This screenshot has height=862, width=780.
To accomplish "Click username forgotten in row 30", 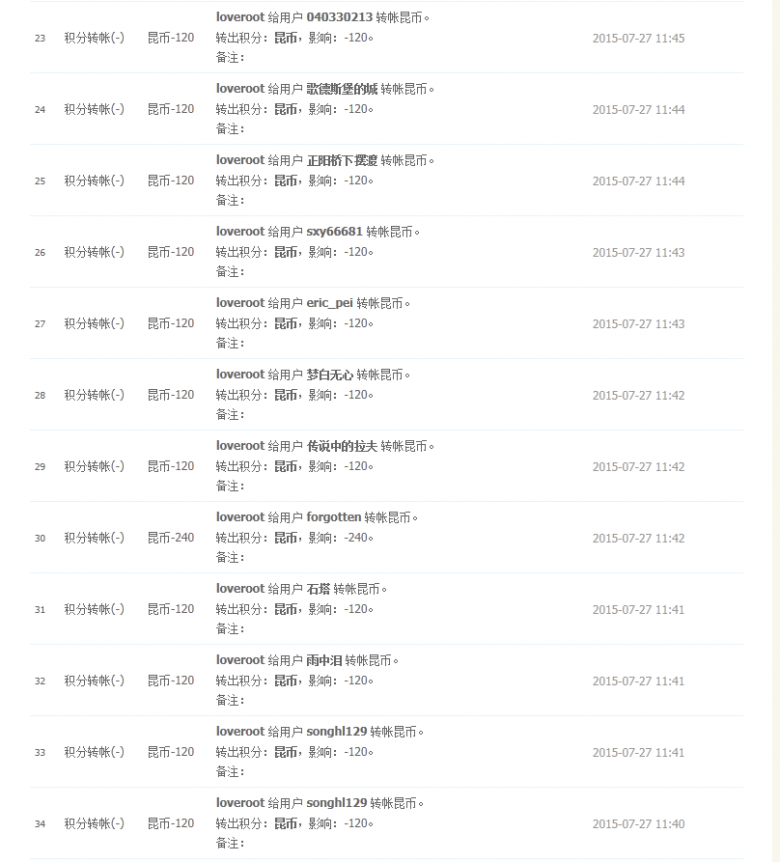I will point(334,517).
